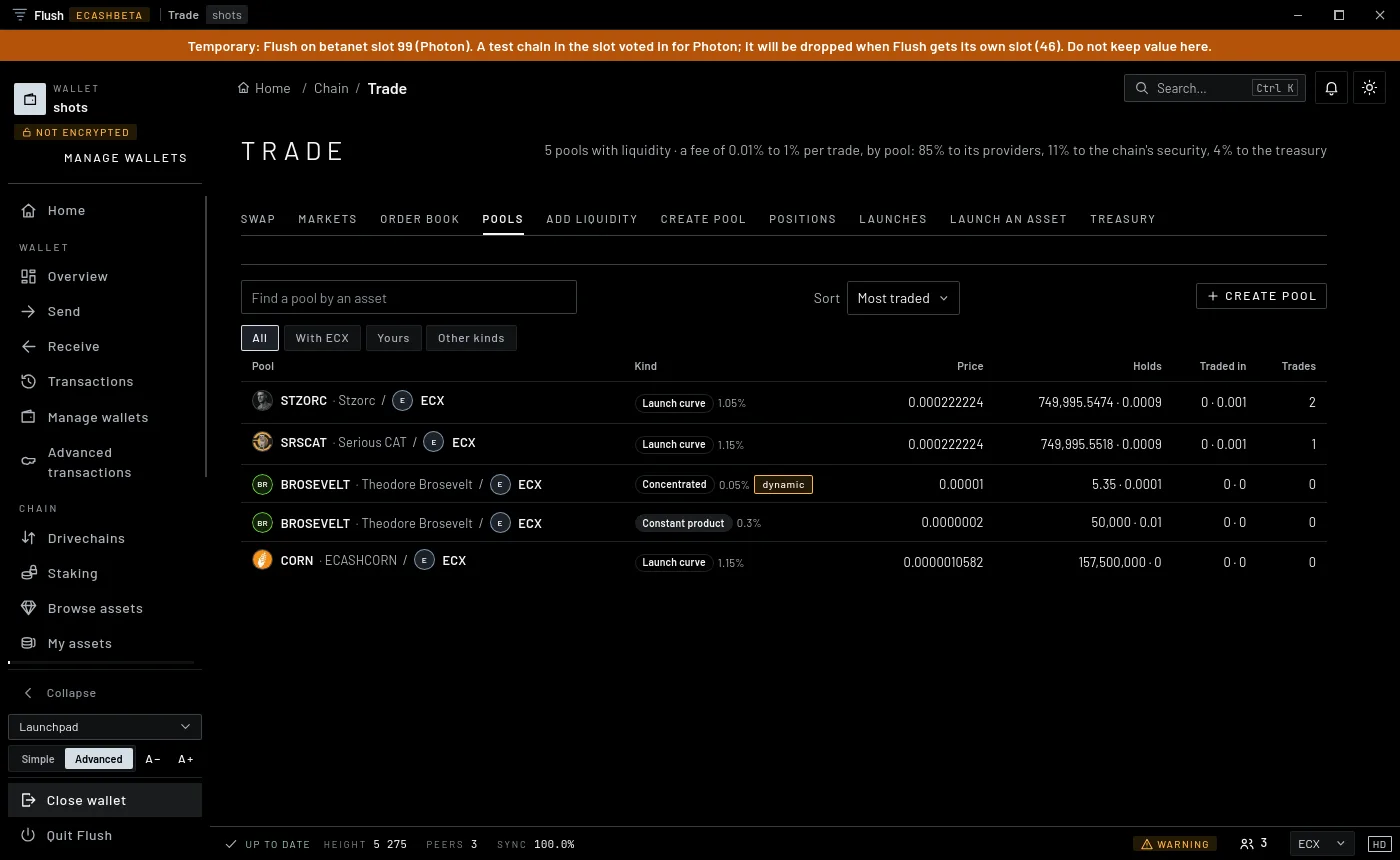Switch to Advanced mode
Image resolution: width=1400 pixels, height=860 pixels.
pos(99,759)
